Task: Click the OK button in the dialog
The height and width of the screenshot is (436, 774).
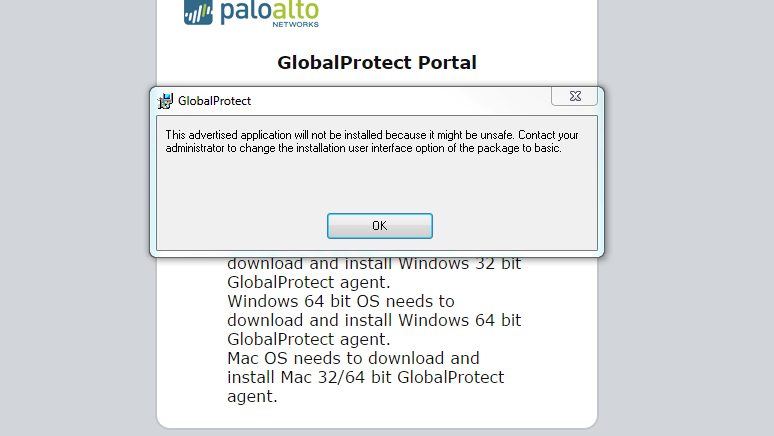Action: point(379,226)
